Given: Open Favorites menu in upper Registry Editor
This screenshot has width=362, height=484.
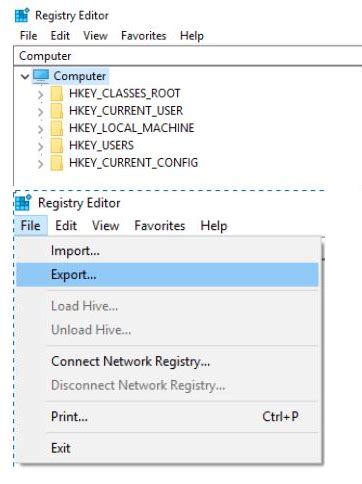Looking at the screenshot, I should 144,36.
